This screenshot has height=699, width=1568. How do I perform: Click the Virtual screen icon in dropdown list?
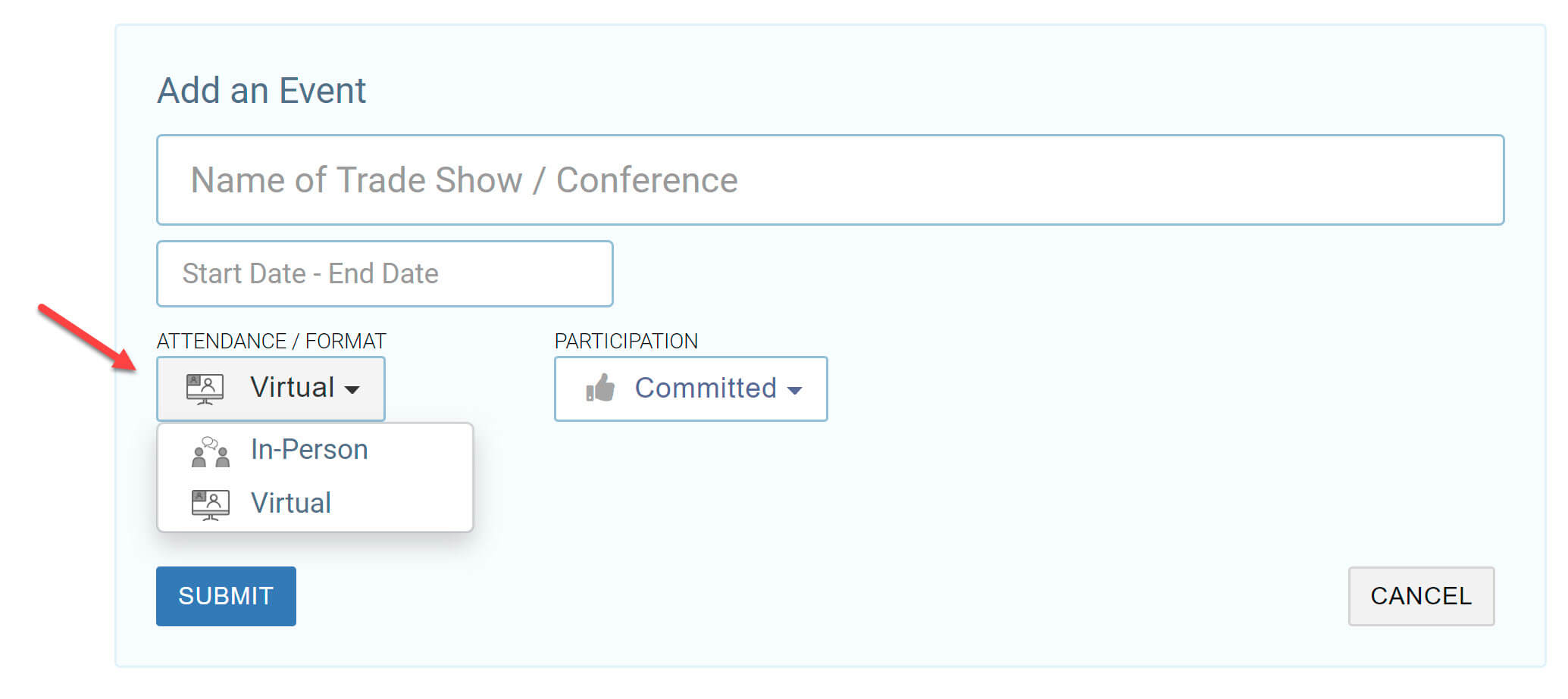(211, 504)
